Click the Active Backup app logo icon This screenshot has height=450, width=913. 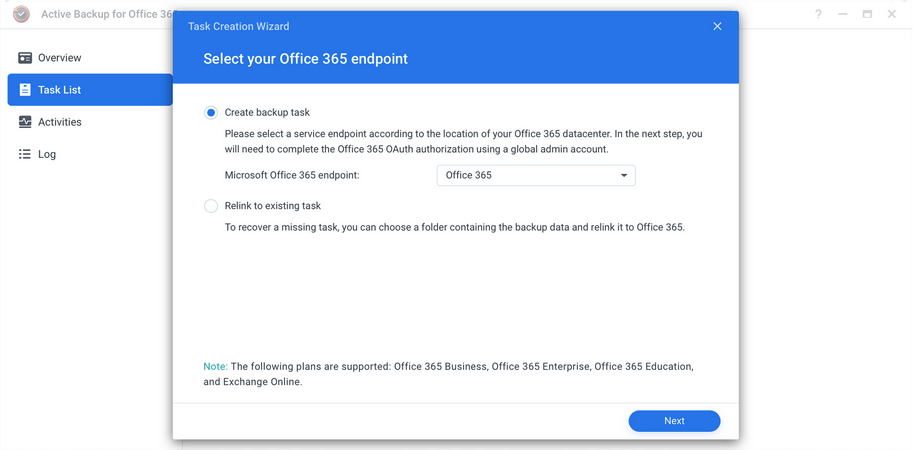22,14
